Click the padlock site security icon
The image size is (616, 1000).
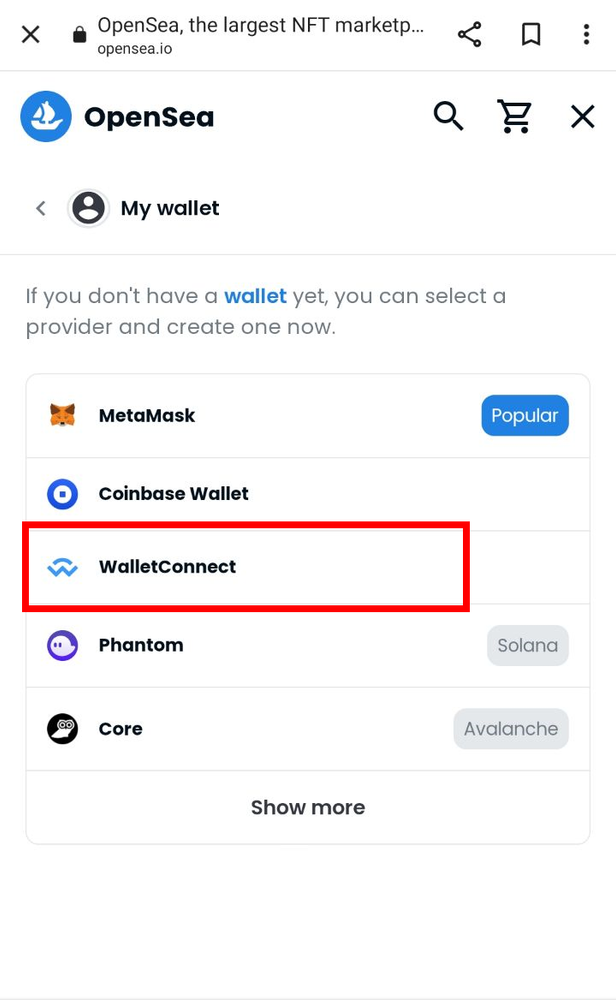[78, 33]
